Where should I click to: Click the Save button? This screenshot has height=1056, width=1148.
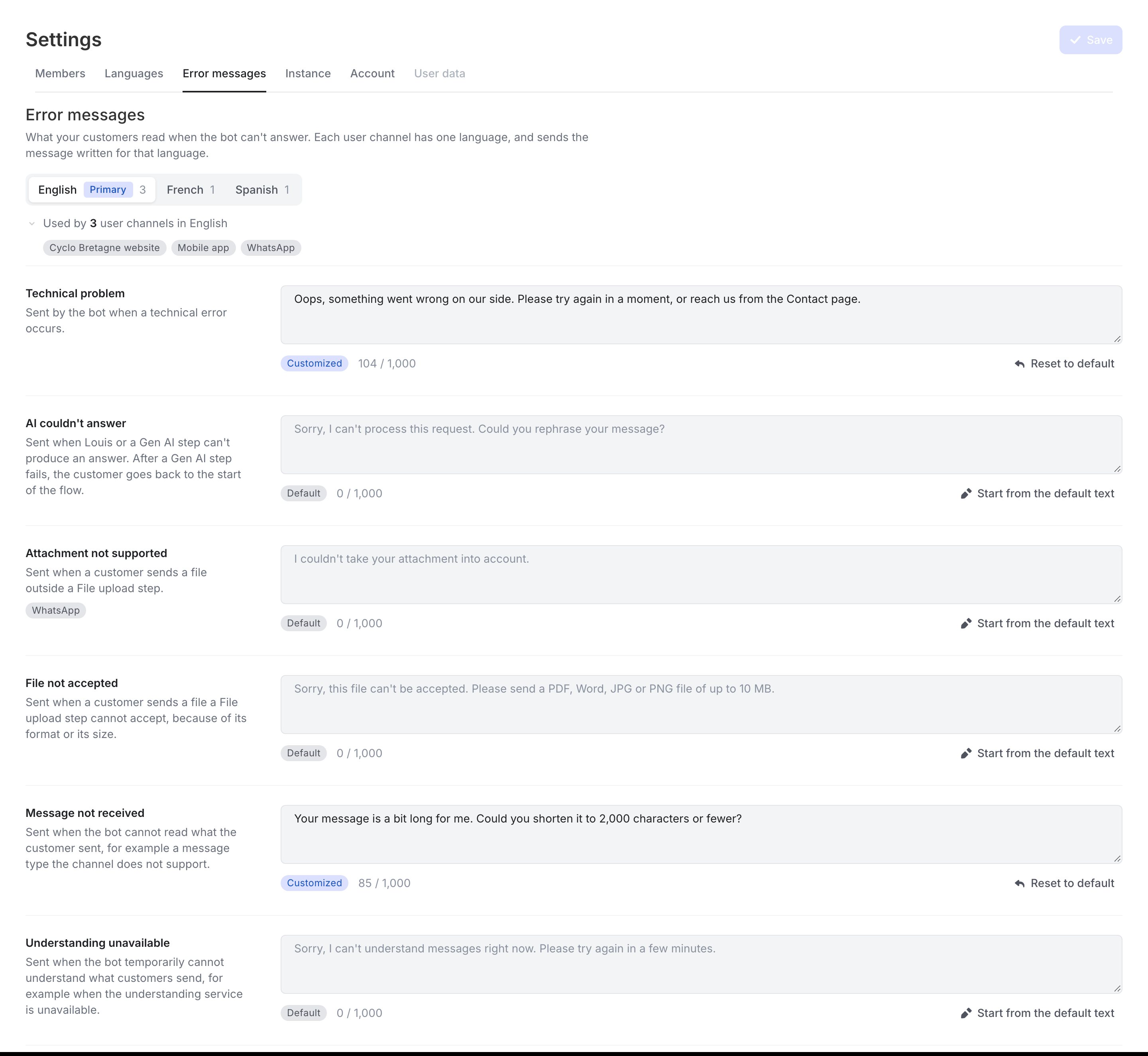coord(1090,40)
